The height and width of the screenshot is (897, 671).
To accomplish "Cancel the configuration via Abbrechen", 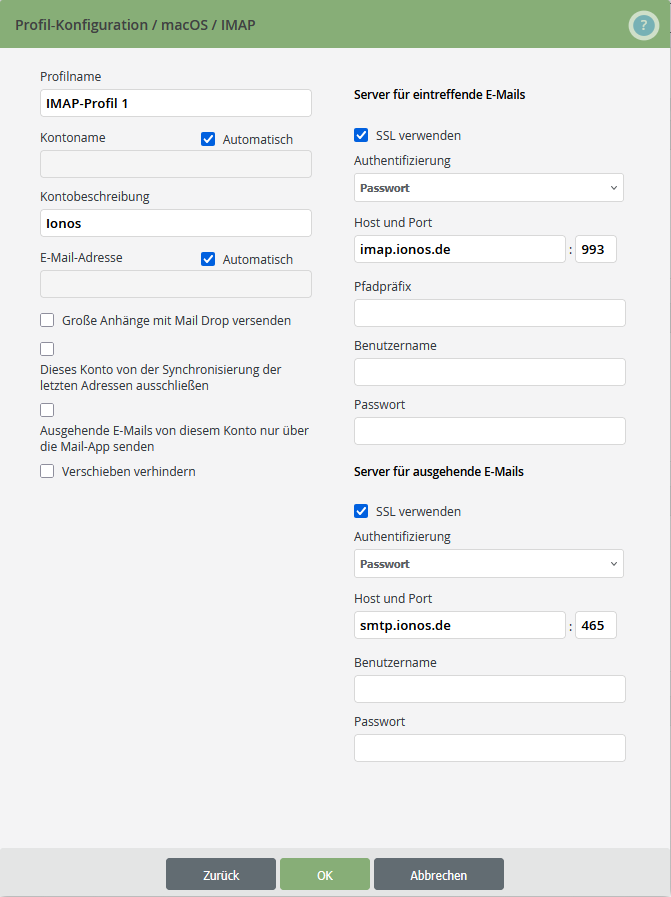I will point(438,873).
